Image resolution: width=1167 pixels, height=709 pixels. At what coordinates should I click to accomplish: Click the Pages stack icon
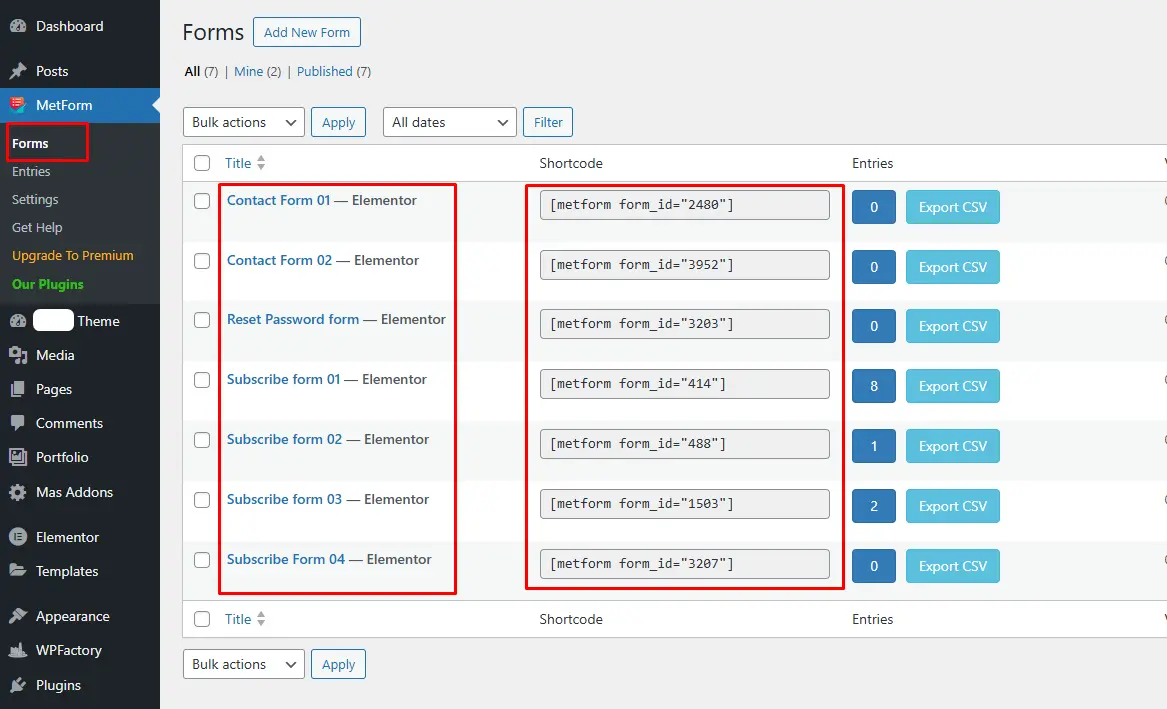tap(18, 389)
